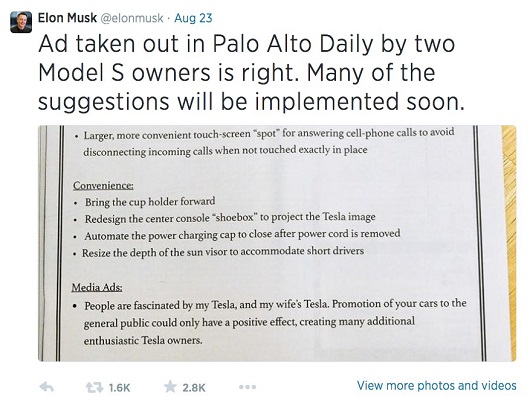Retweet using the retweet arrows icon
Screen dimensions: 530x397
coord(94,387)
